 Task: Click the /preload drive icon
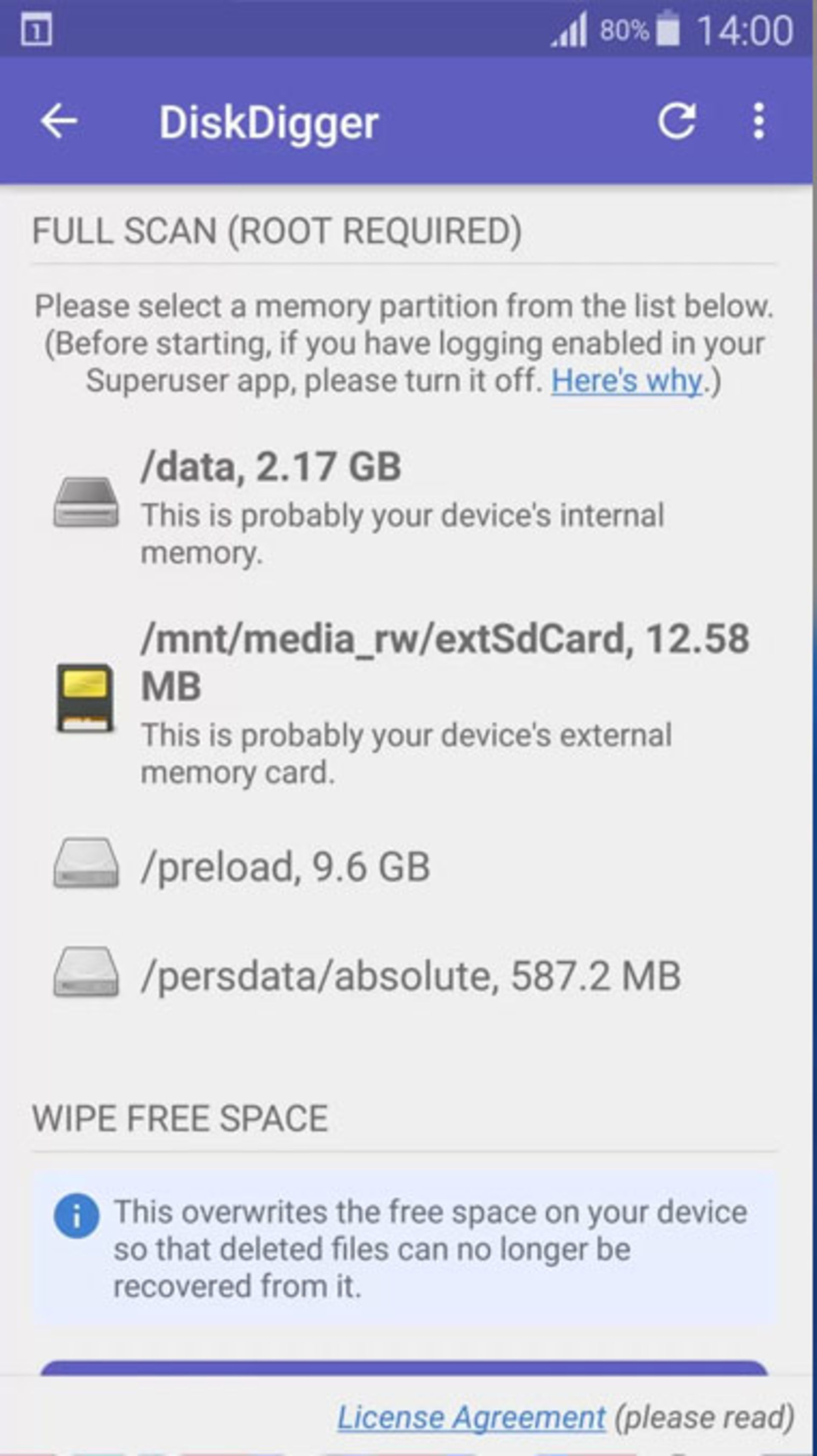pos(86,863)
